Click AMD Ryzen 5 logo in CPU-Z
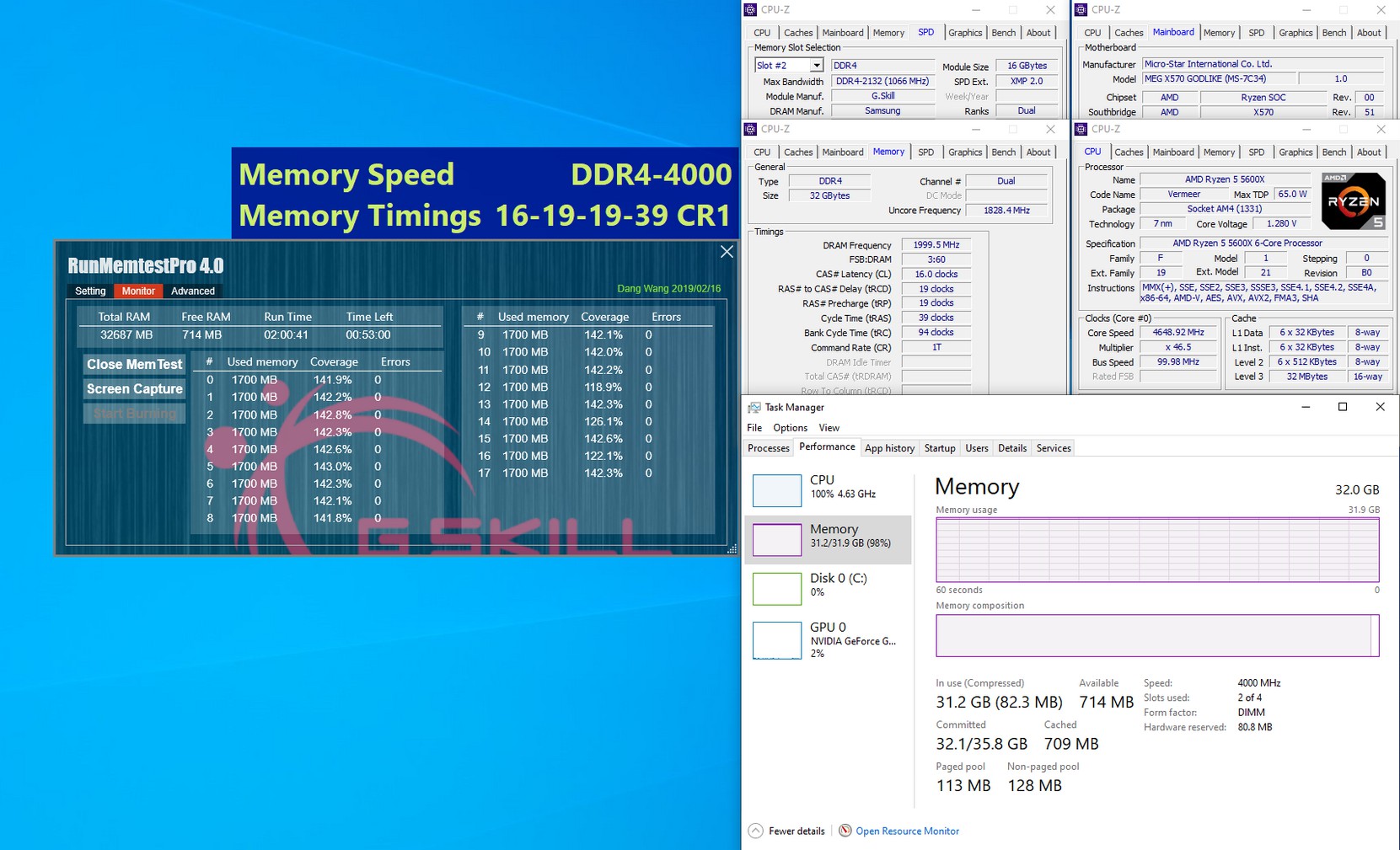This screenshot has width=1400, height=850. point(1353,201)
